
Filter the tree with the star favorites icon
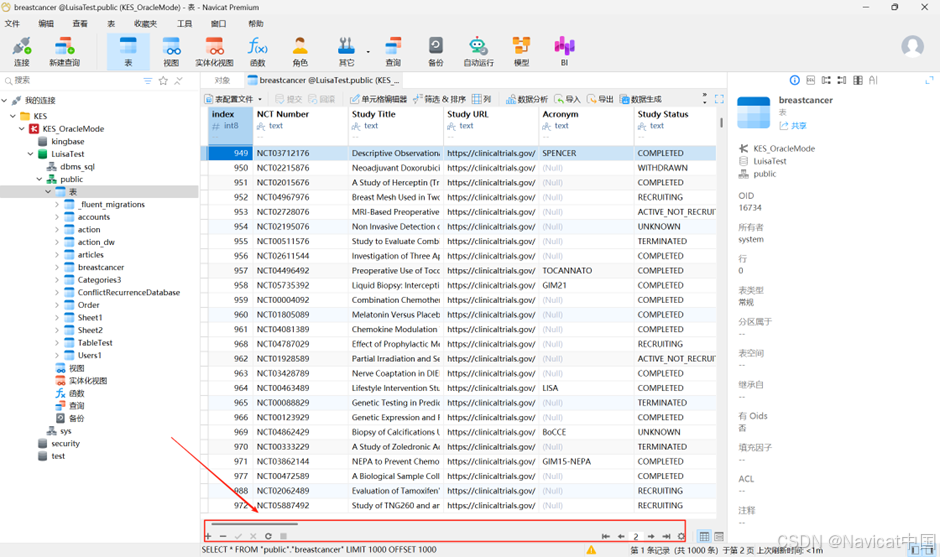(x=163, y=80)
